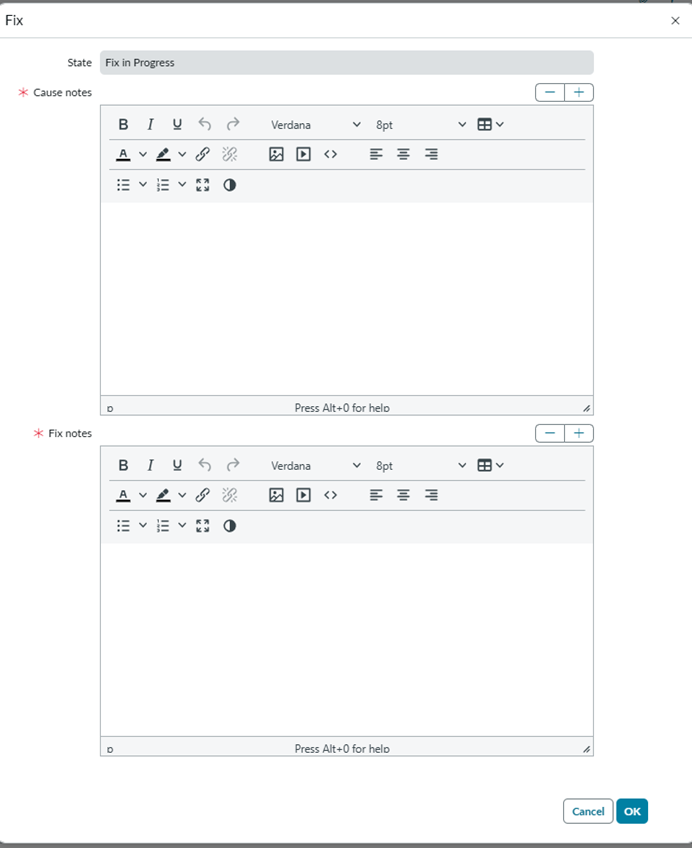Open source code view in Fix notes
This screenshot has height=848, width=692.
click(x=330, y=495)
